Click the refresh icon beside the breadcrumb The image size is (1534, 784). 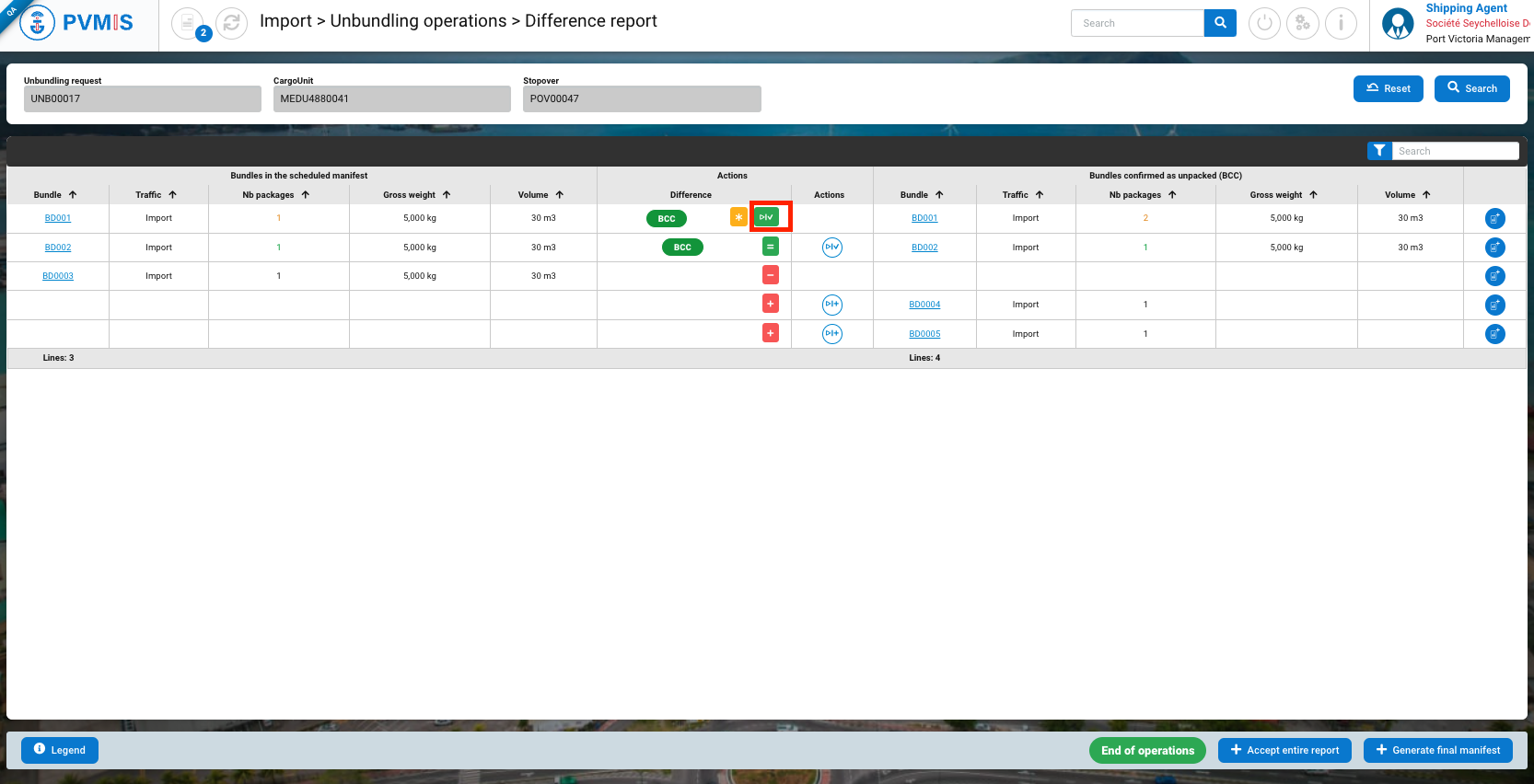[x=231, y=23]
